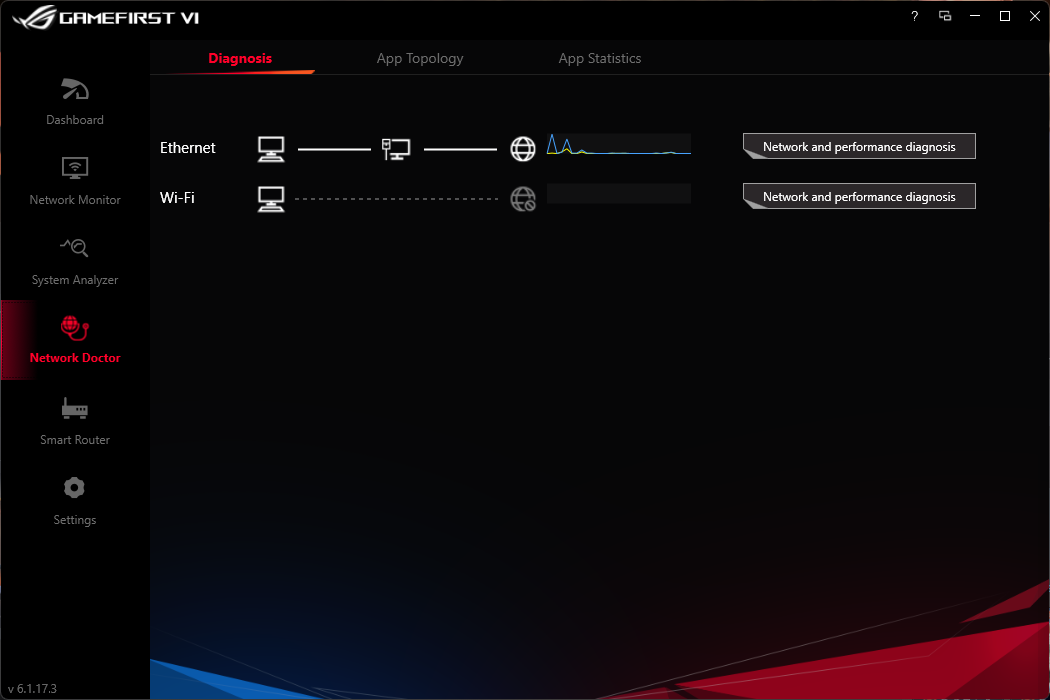Switch to the App Topology tab

click(420, 58)
